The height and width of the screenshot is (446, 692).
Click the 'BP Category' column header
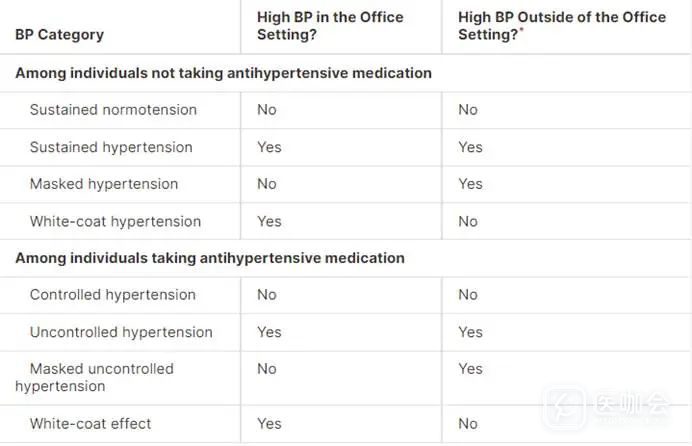click(59, 35)
